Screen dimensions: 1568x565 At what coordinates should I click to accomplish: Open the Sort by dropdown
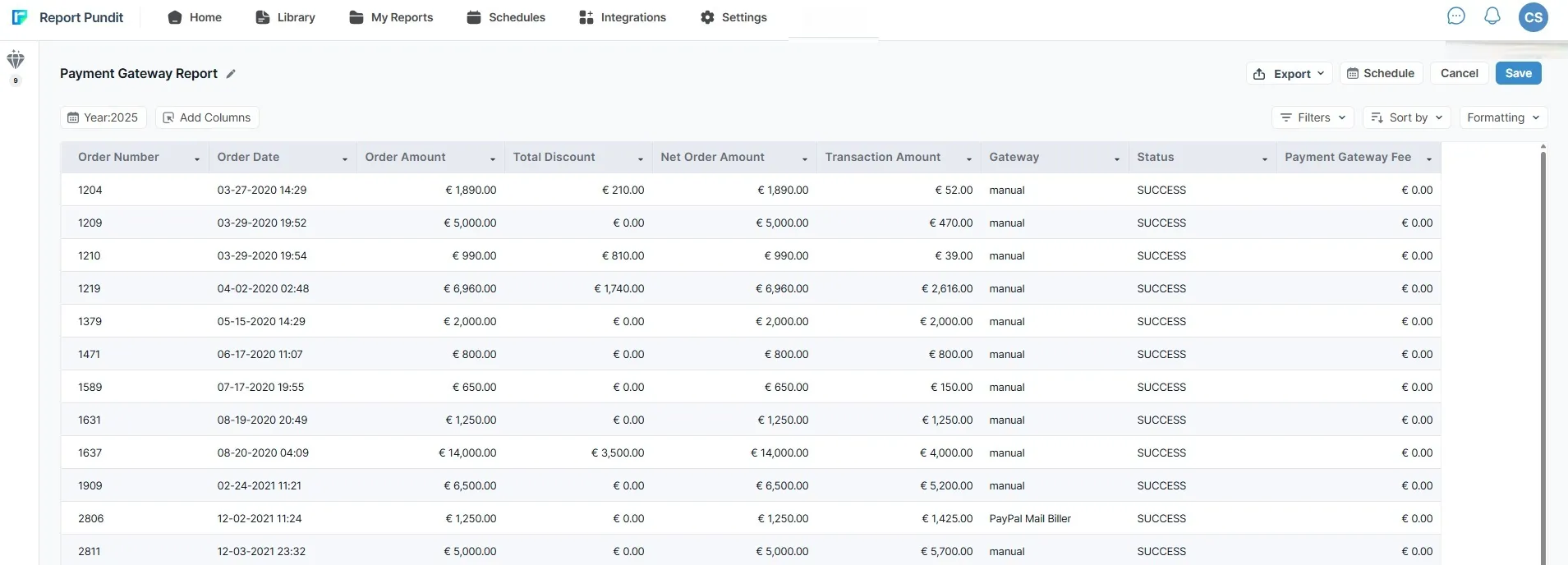click(x=1407, y=117)
